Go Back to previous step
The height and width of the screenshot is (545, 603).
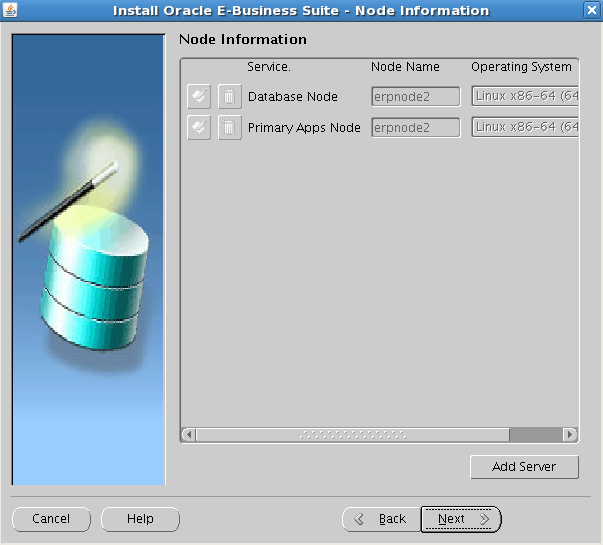(381, 519)
